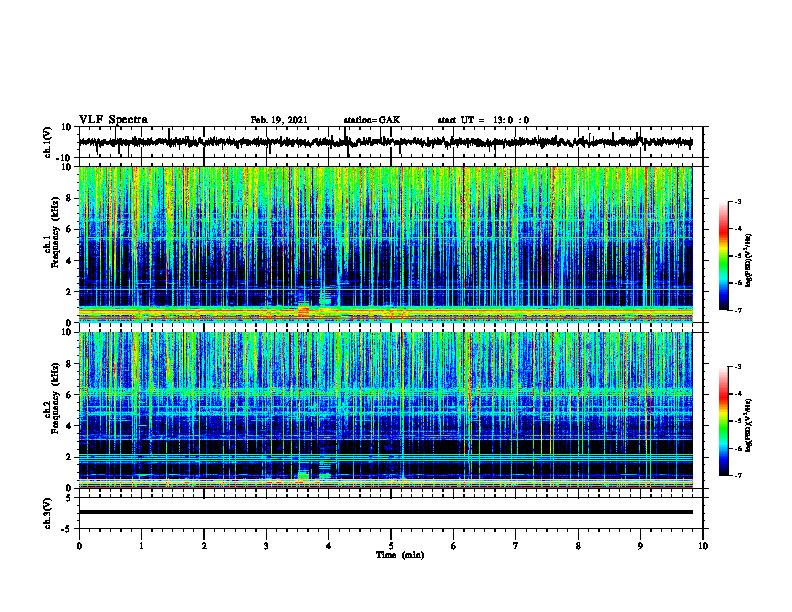Click the '5' tick label of ch.3 axis
Viewport: 792px width, 612px height.
[69, 498]
